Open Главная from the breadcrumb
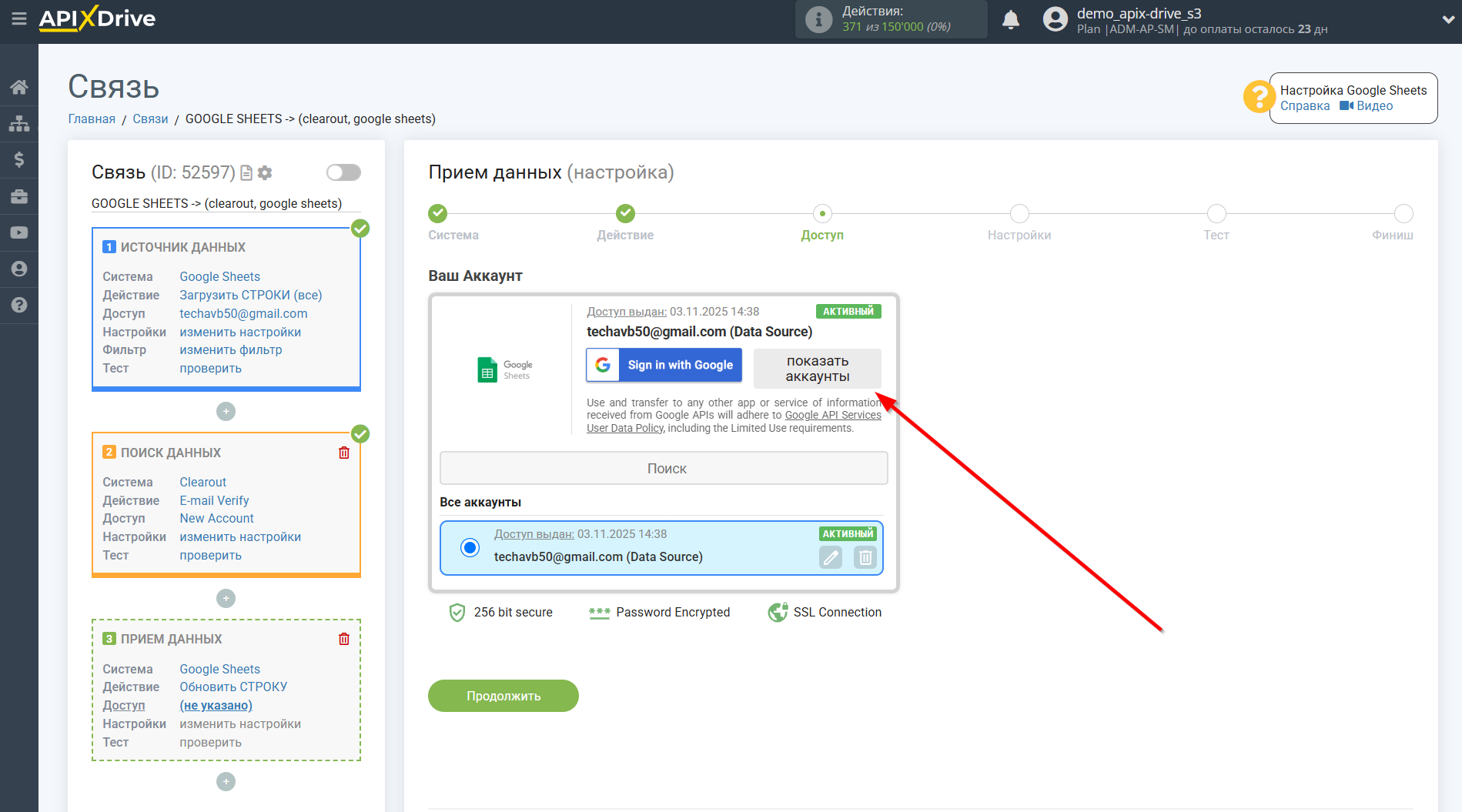1462x812 pixels. pyautogui.click(x=91, y=119)
